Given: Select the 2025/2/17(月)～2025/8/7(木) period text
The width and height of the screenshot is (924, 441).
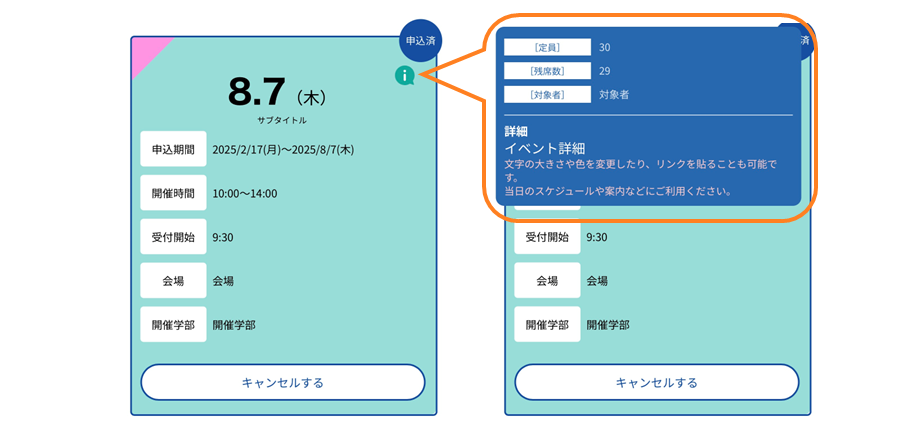Looking at the screenshot, I should coord(283,149).
